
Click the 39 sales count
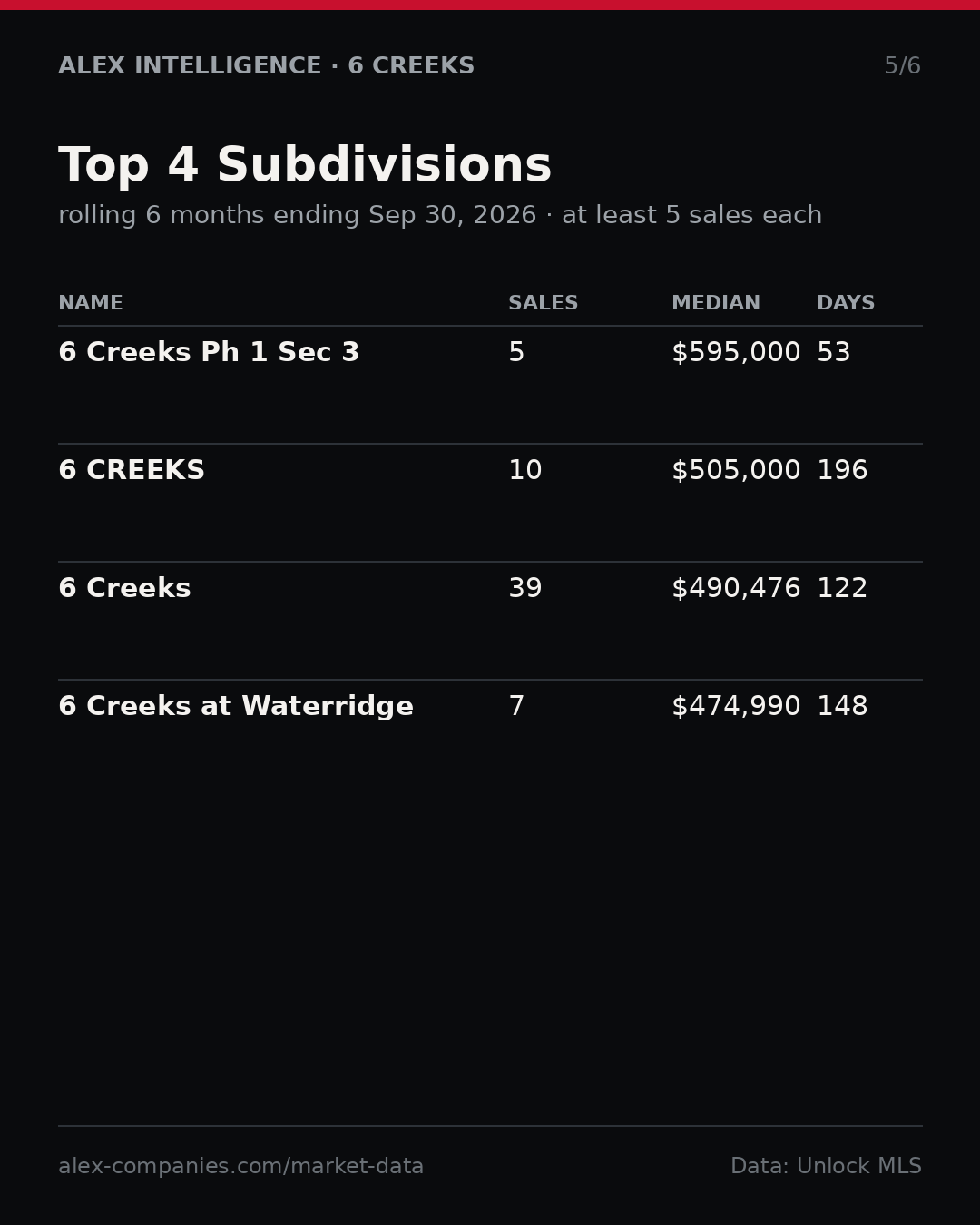[x=524, y=589]
